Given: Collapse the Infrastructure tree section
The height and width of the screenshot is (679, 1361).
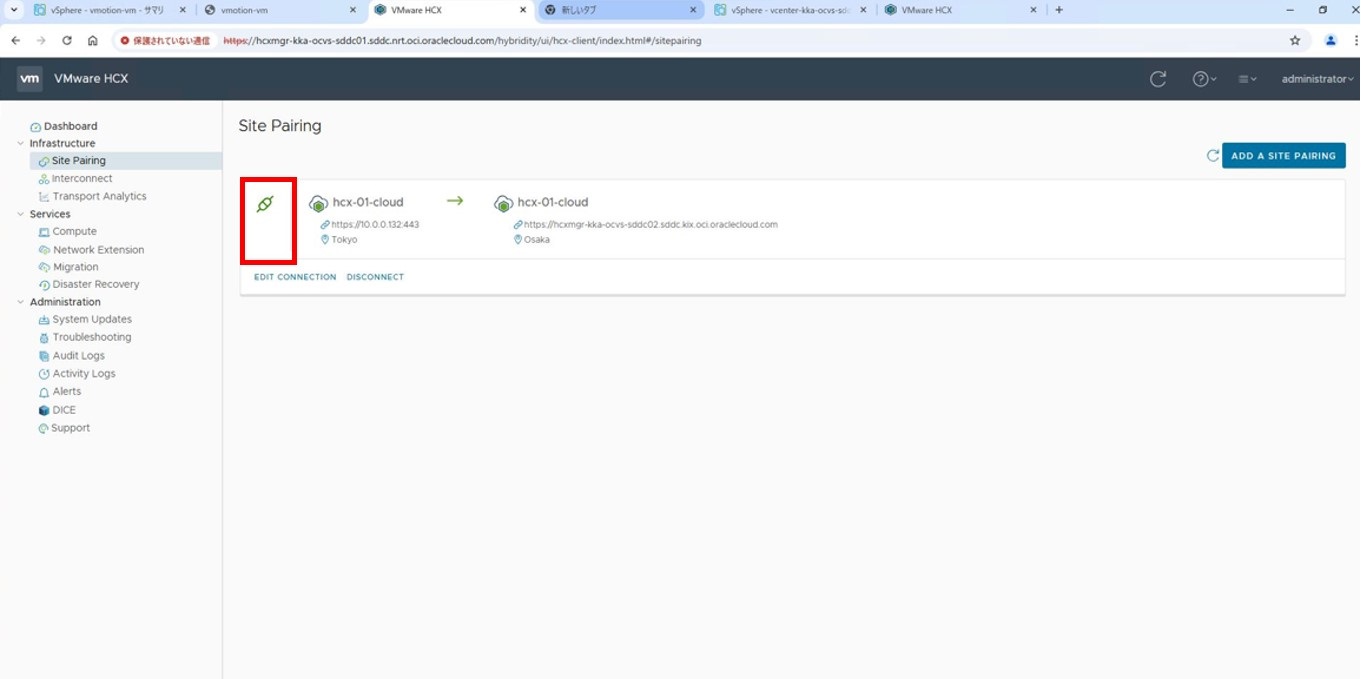Looking at the screenshot, I should point(20,144).
